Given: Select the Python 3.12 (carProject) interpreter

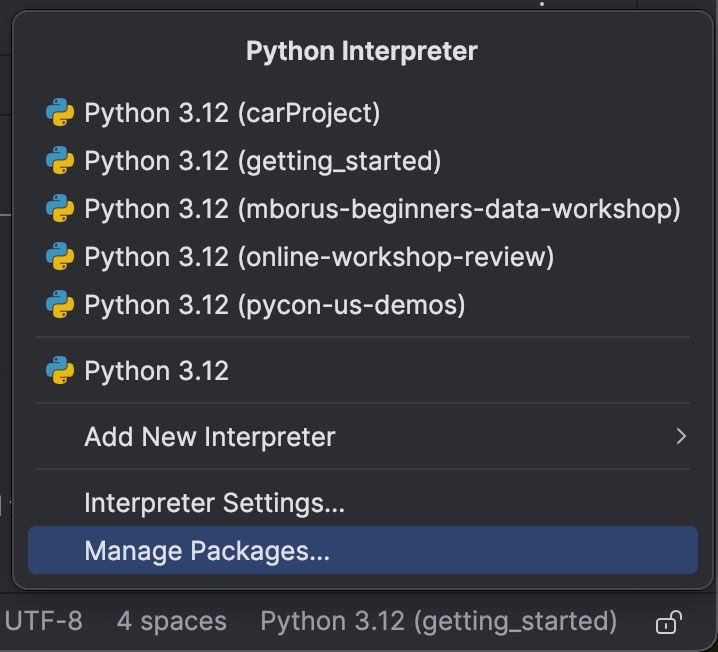Looking at the screenshot, I should coord(232,113).
